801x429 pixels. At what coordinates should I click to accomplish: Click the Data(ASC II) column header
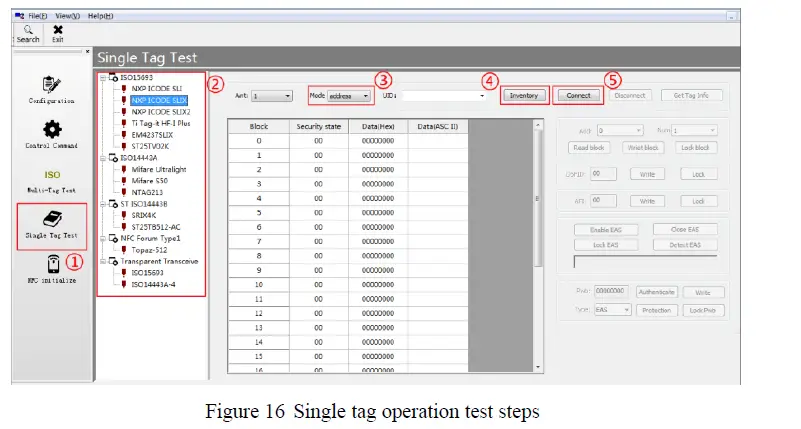coord(438,126)
